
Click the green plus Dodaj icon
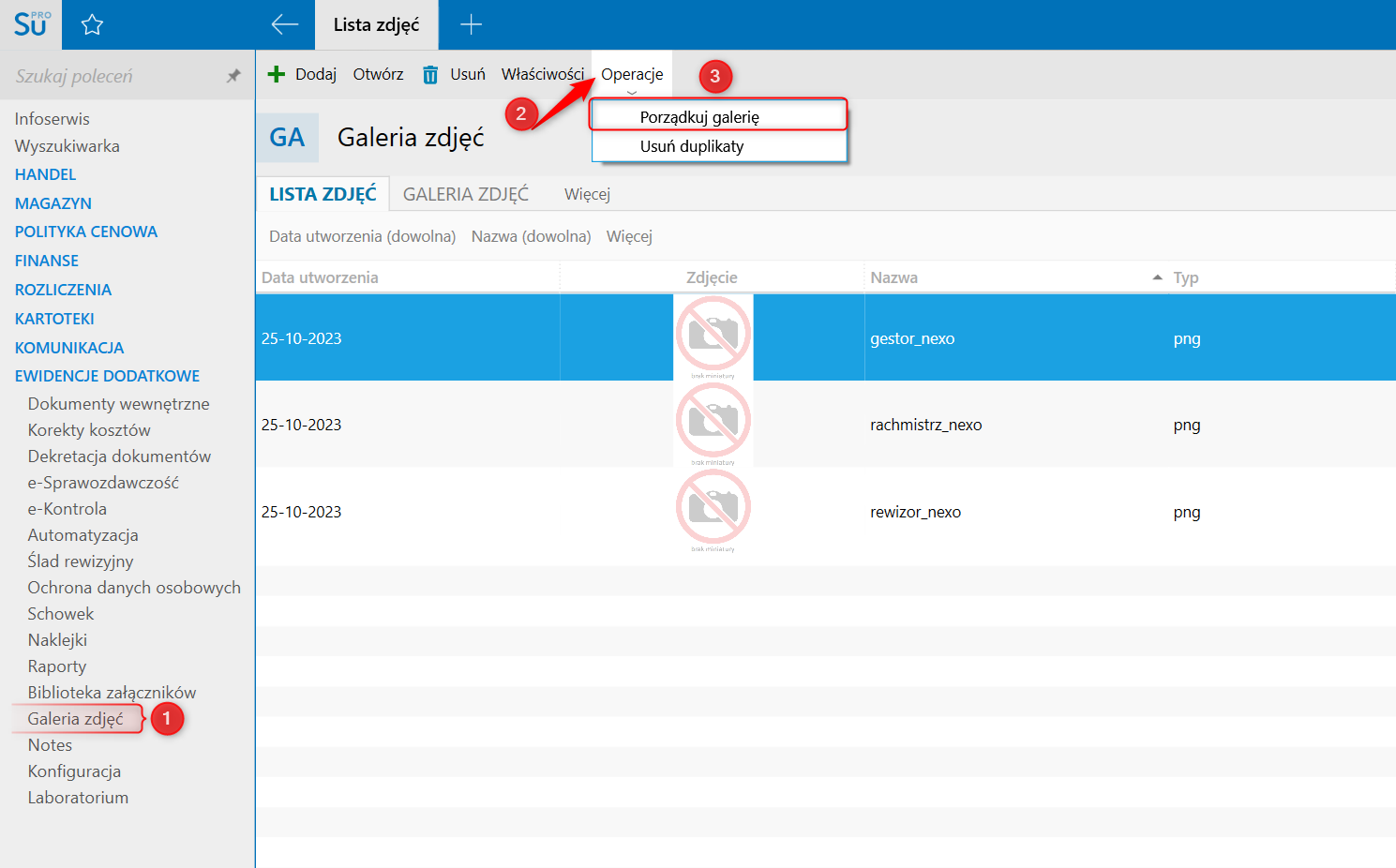coord(276,74)
